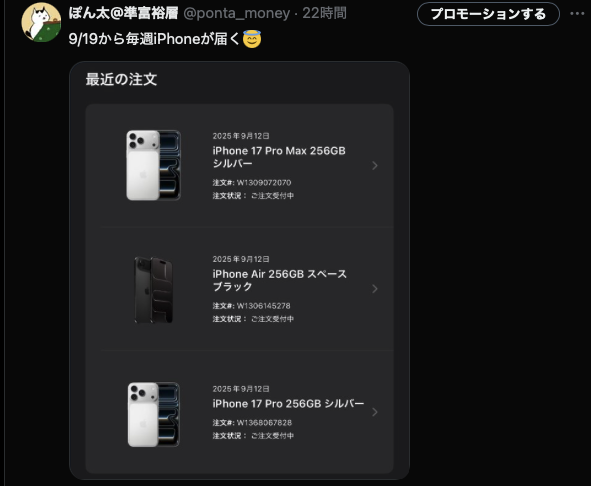Click the angel smiley emoji in tweet

tap(252, 39)
